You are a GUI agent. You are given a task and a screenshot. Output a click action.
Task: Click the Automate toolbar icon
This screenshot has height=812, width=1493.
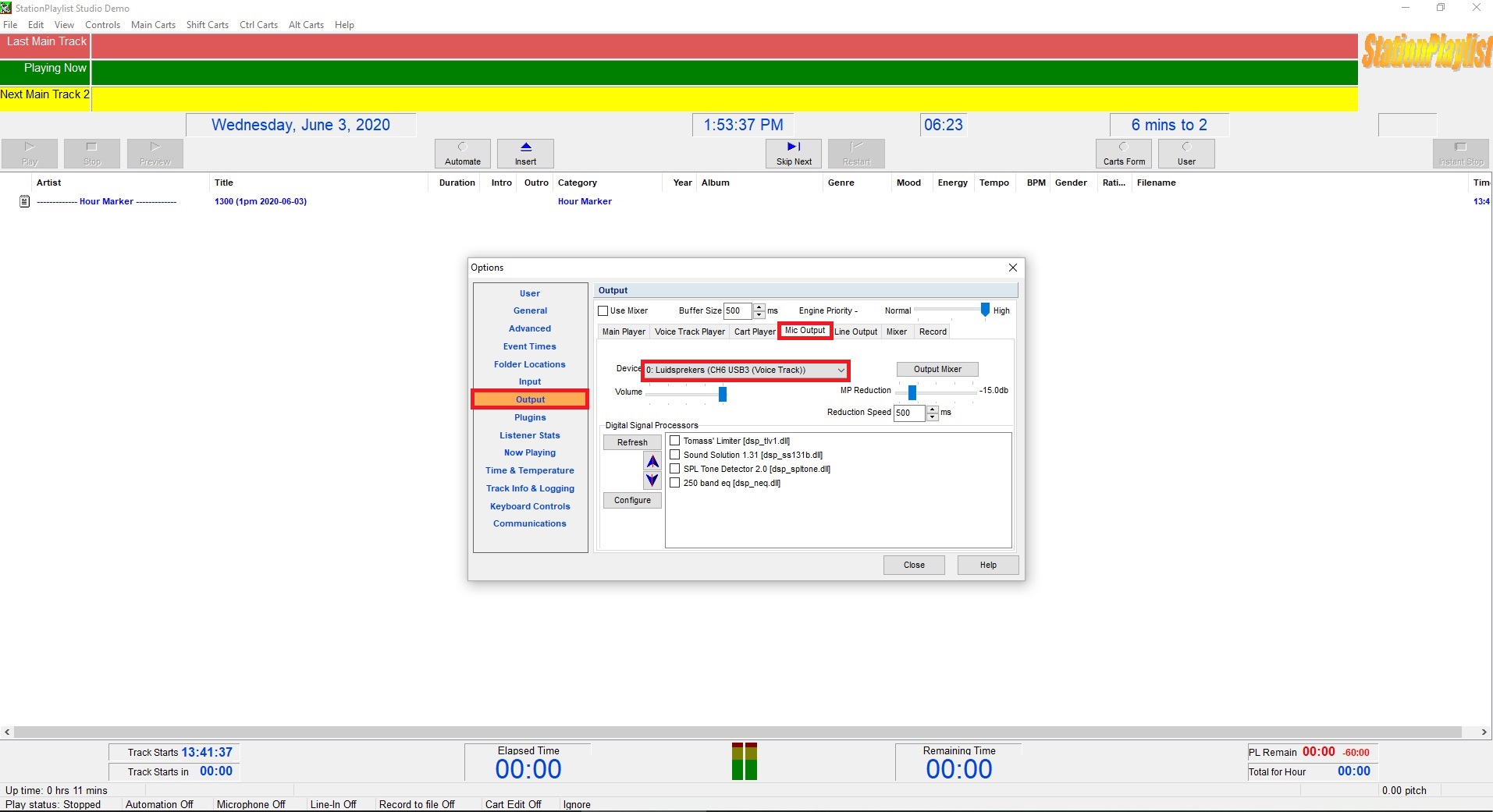pos(462,147)
